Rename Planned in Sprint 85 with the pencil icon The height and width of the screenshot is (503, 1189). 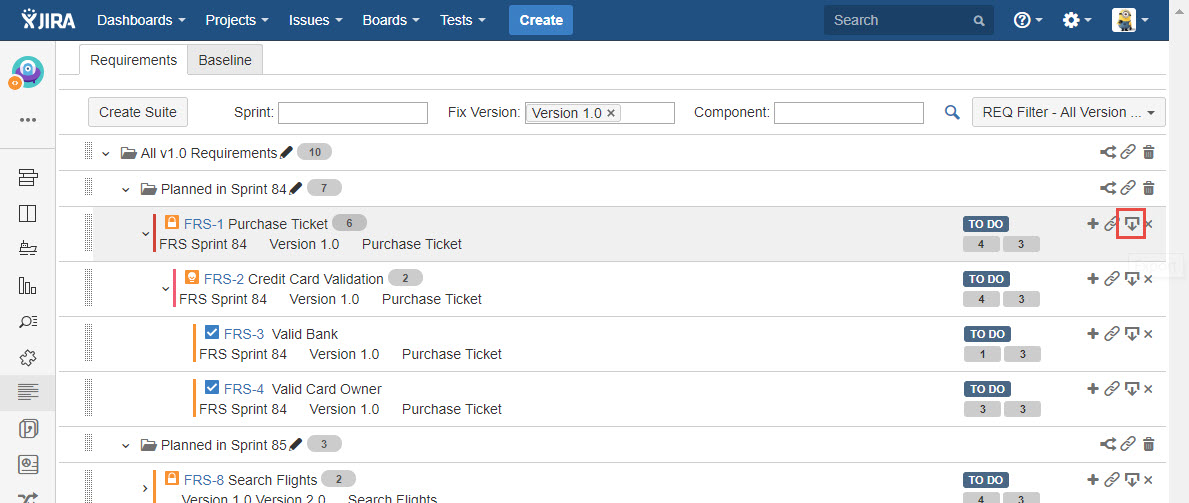[296, 445]
